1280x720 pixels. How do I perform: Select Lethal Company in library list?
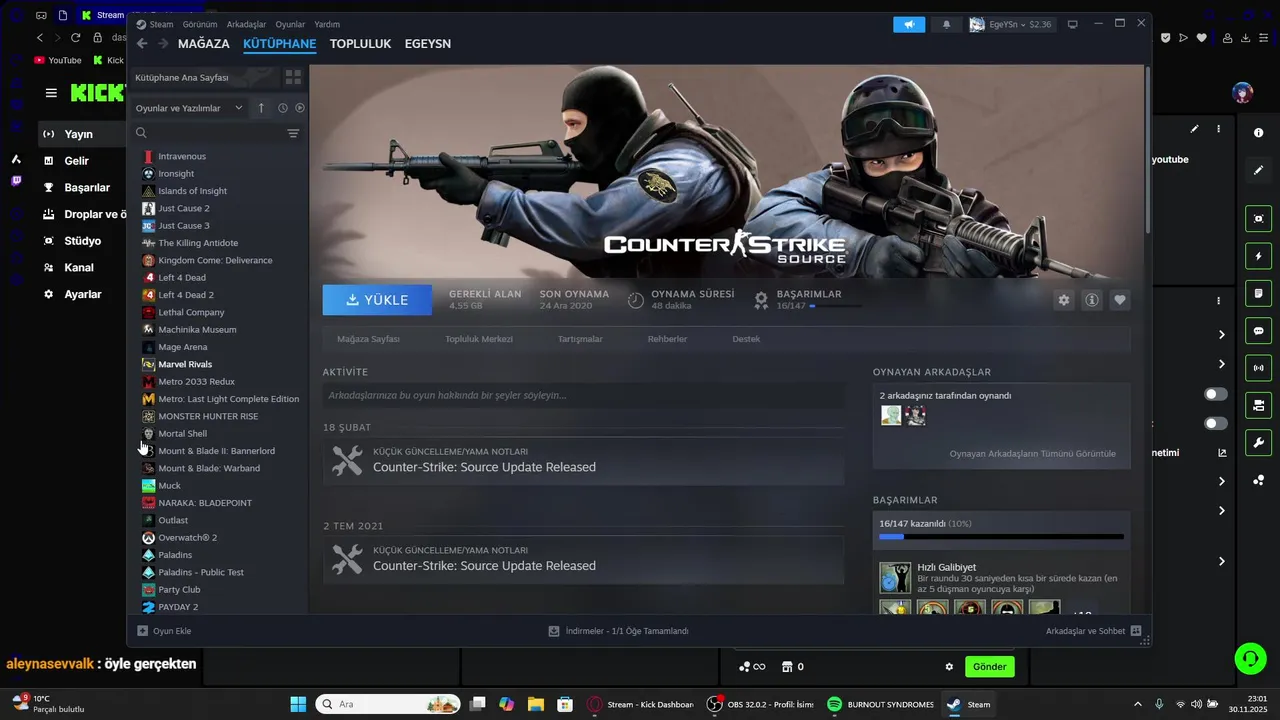(x=191, y=312)
